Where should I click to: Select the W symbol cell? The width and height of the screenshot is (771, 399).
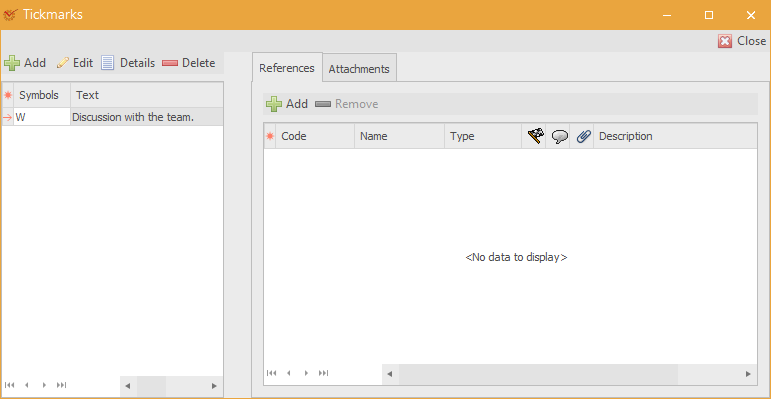pos(42,117)
